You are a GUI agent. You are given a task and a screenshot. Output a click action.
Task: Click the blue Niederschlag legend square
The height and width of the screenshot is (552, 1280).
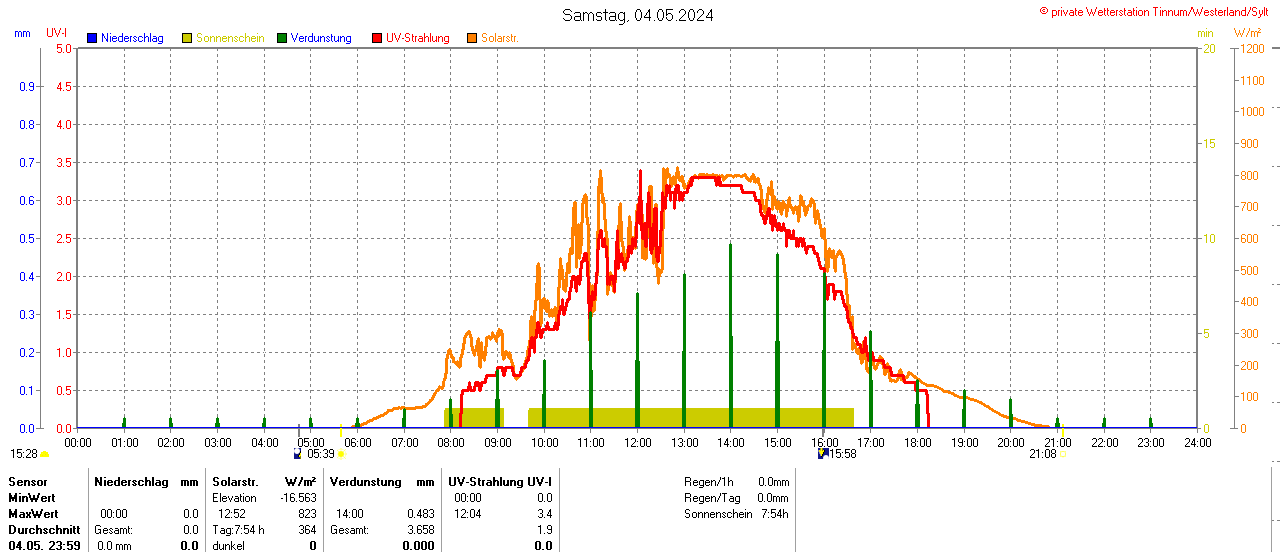(x=93, y=38)
